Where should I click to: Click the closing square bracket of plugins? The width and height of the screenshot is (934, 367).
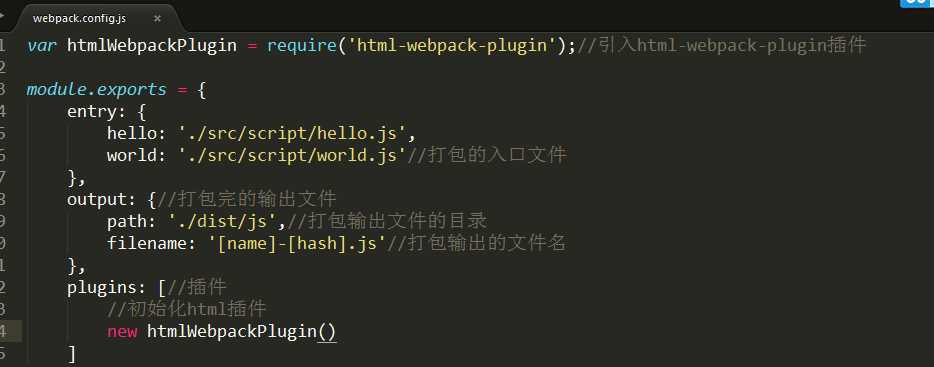tap(72, 354)
